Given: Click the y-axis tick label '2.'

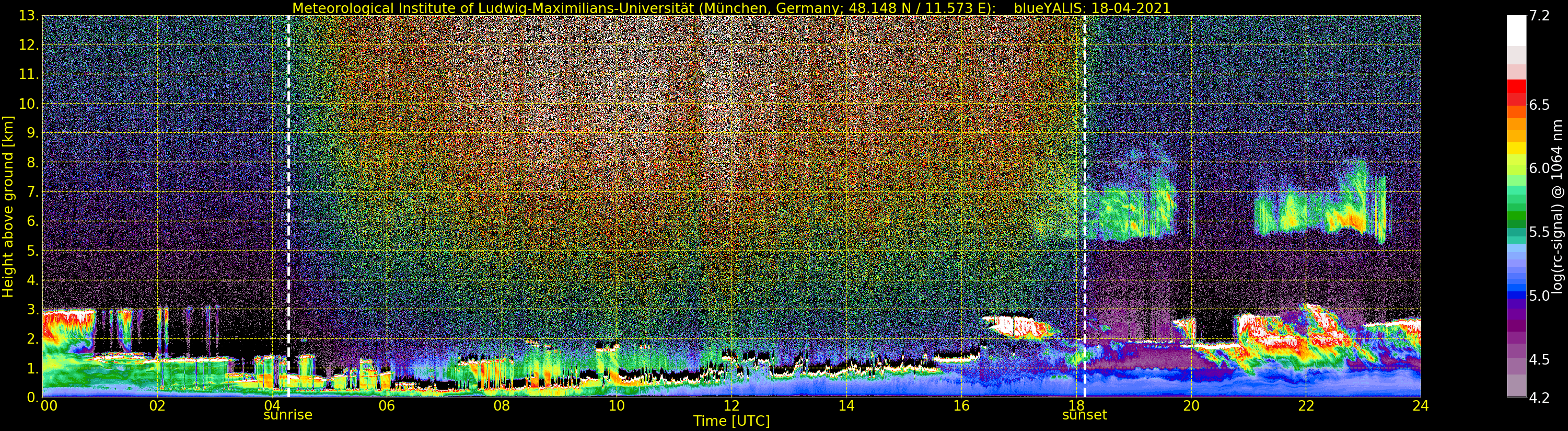Looking at the screenshot, I should pos(33,339).
